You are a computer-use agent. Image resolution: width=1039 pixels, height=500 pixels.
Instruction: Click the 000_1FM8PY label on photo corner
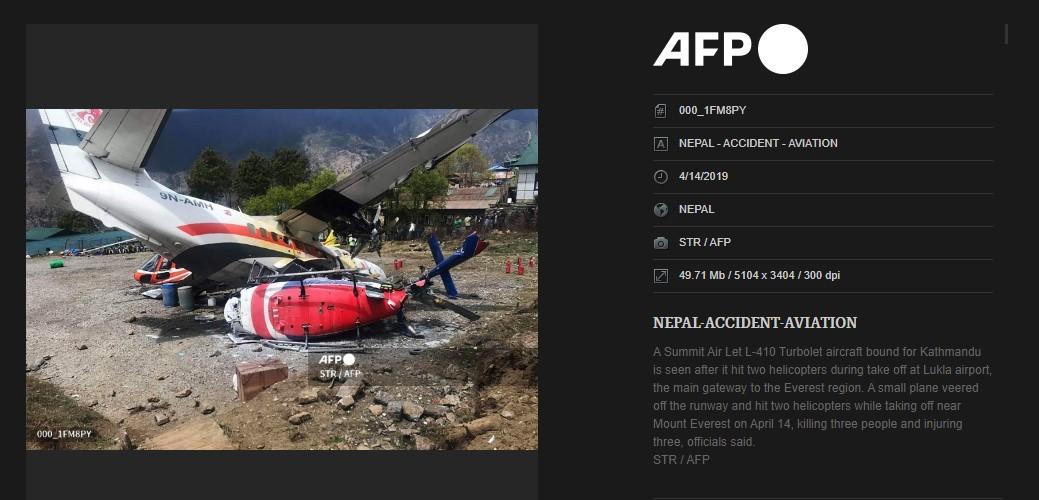click(64, 434)
